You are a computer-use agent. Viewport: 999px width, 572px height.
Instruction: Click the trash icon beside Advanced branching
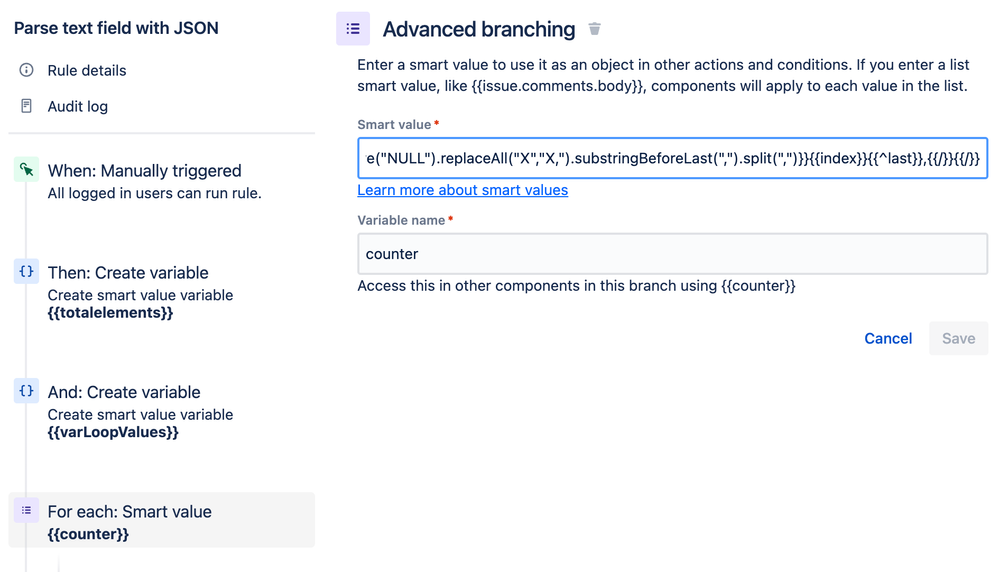click(595, 29)
